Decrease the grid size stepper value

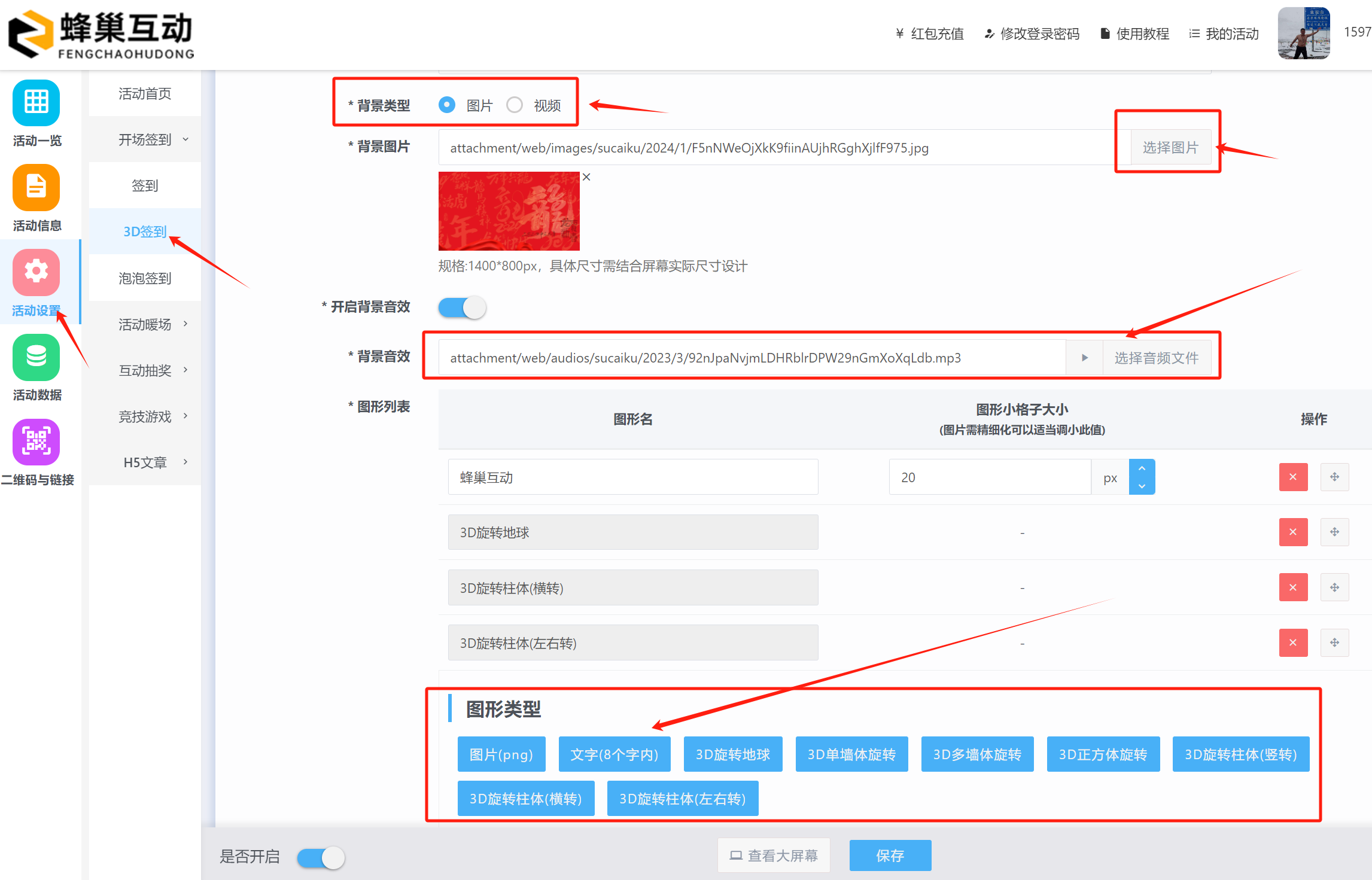coord(1142,486)
